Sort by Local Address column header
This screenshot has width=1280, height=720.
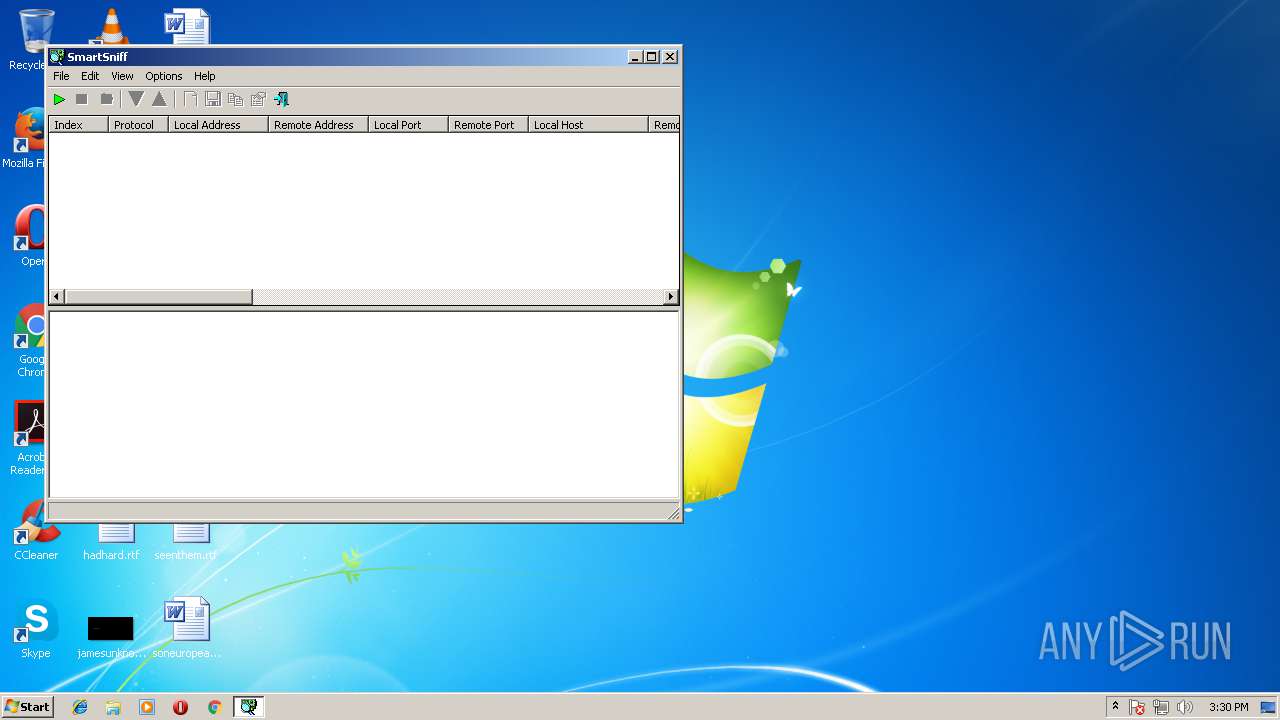click(218, 125)
